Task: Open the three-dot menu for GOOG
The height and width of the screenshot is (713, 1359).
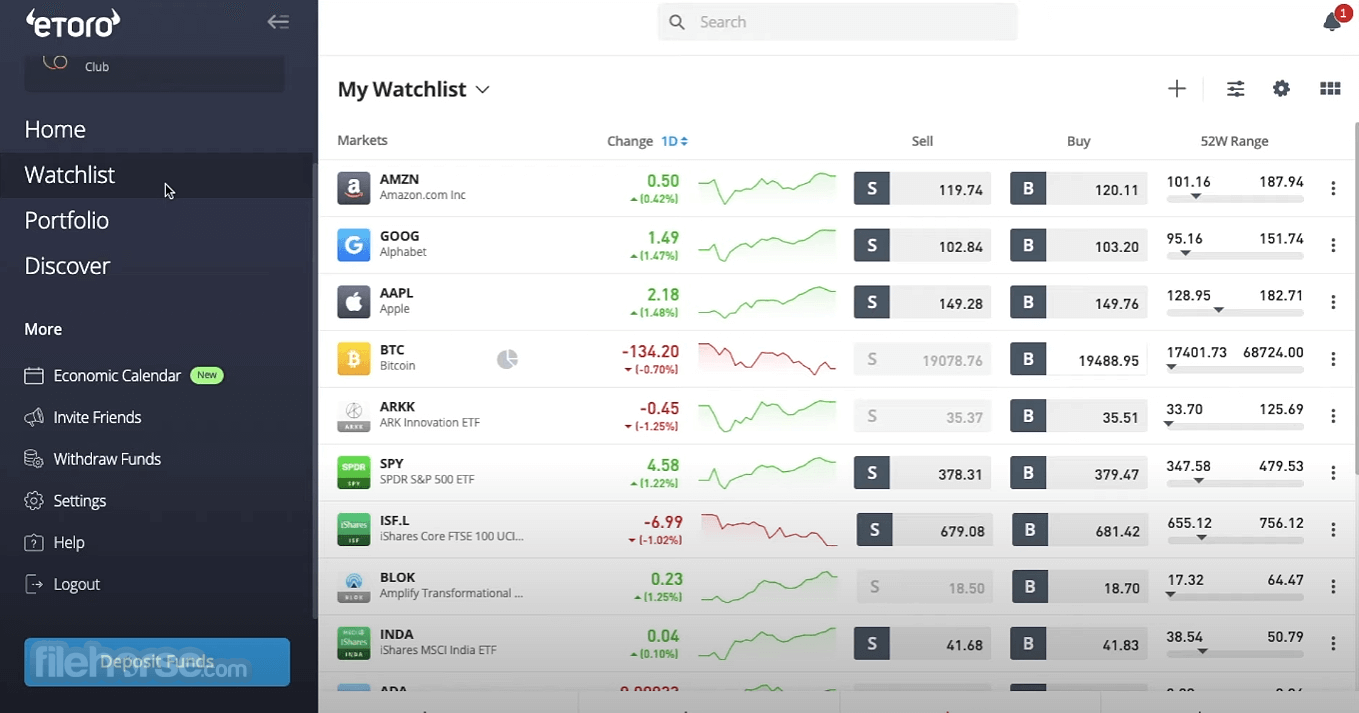Action: pyautogui.click(x=1333, y=245)
